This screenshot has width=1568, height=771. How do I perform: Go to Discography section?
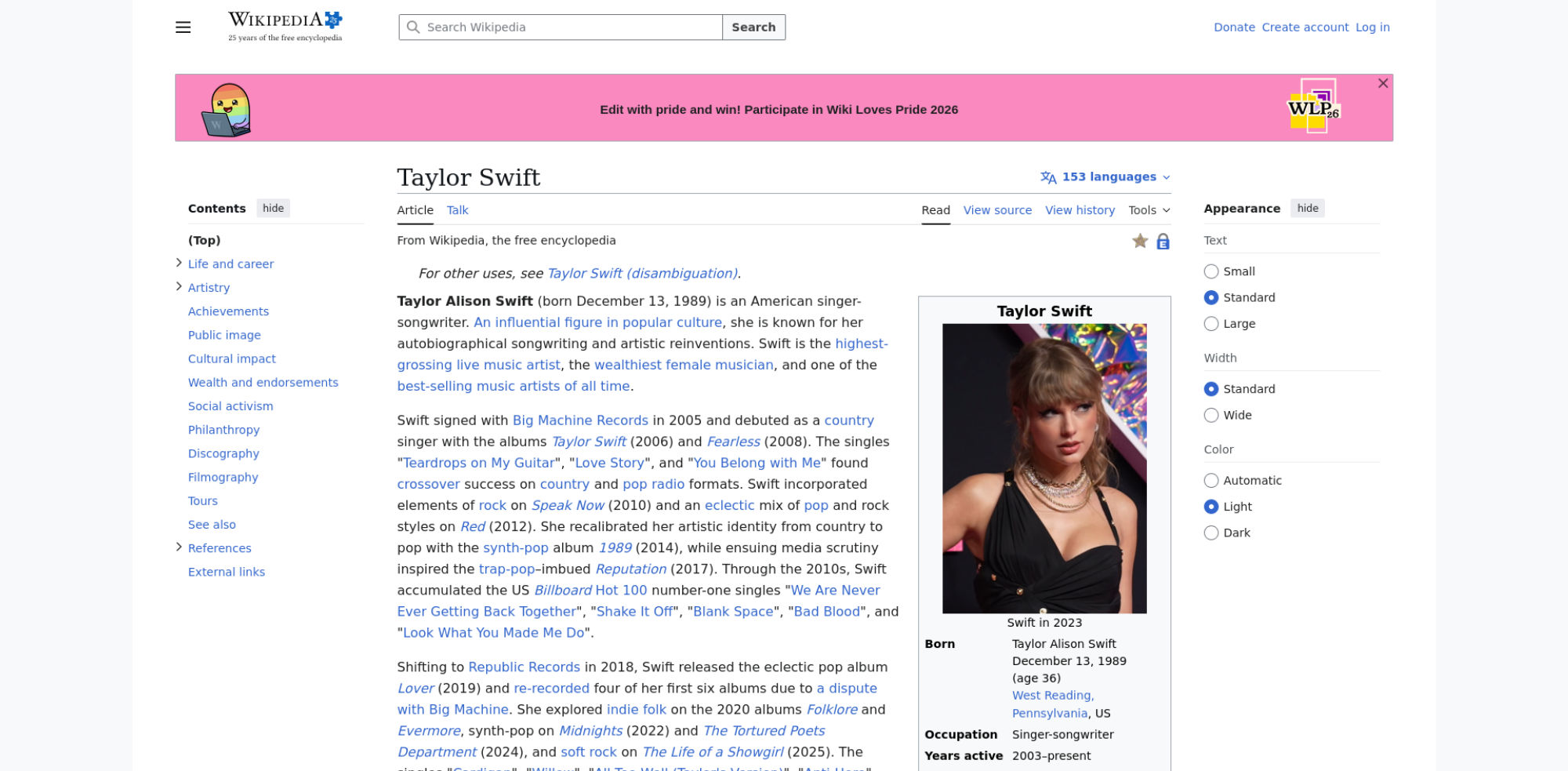(223, 453)
